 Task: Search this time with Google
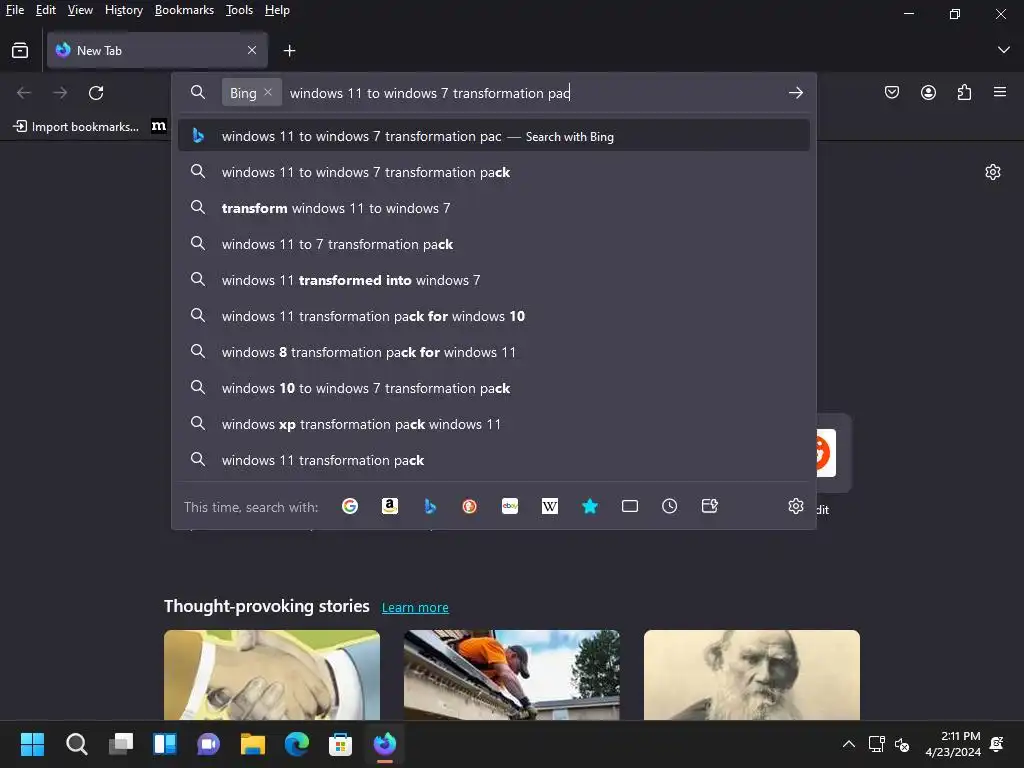(x=350, y=506)
